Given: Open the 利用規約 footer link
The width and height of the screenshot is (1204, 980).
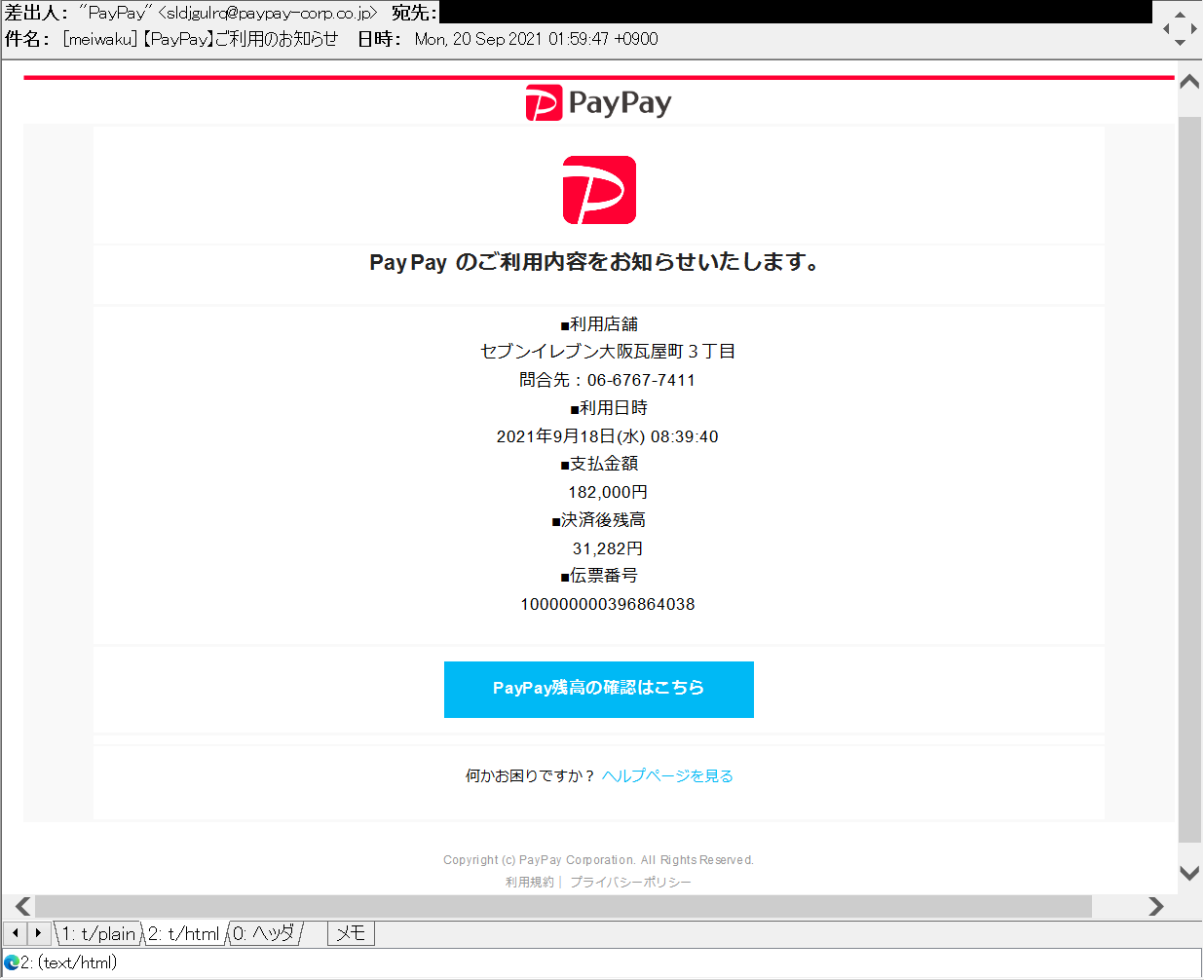Looking at the screenshot, I should coord(529,882).
